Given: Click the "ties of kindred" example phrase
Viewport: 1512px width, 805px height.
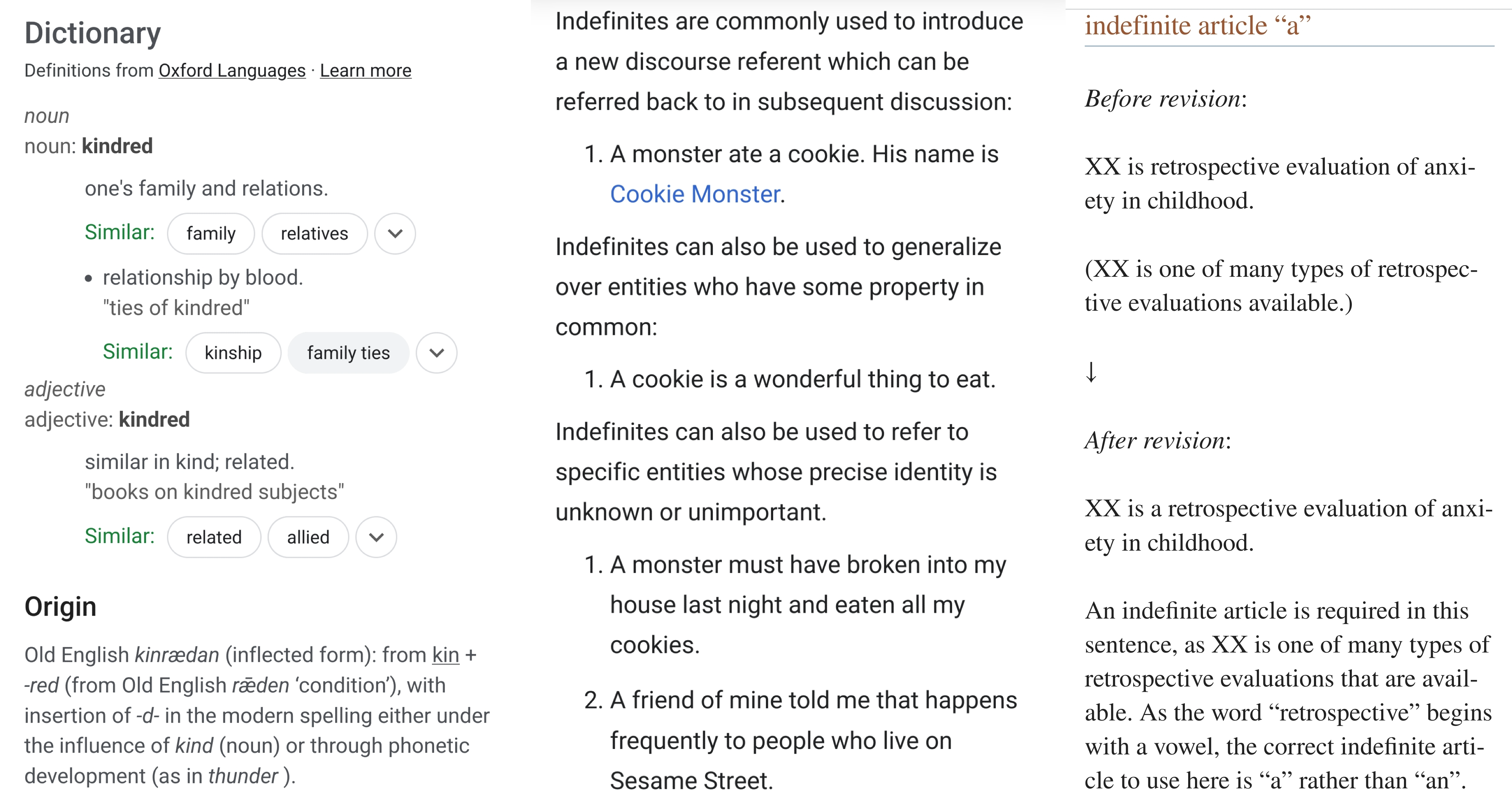Looking at the screenshot, I should pos(176,307).
